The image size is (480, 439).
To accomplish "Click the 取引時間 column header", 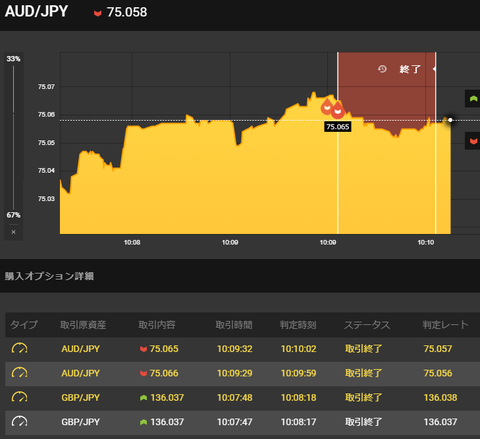I will coord(234,325).
